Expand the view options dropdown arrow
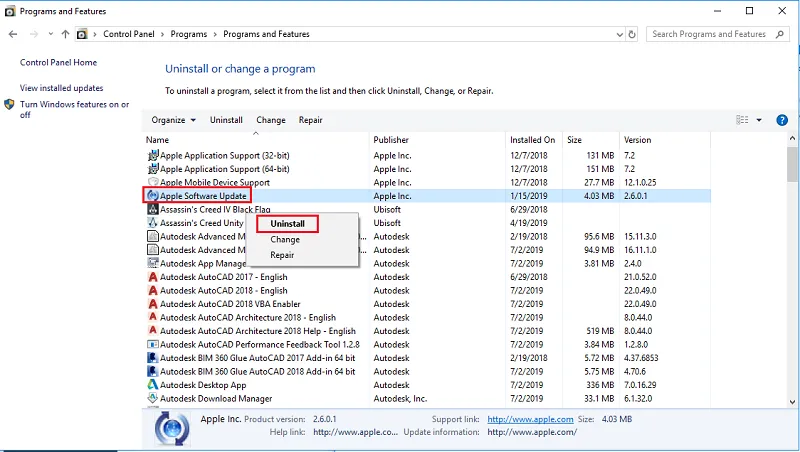The image size is (800, 452). 759,120
